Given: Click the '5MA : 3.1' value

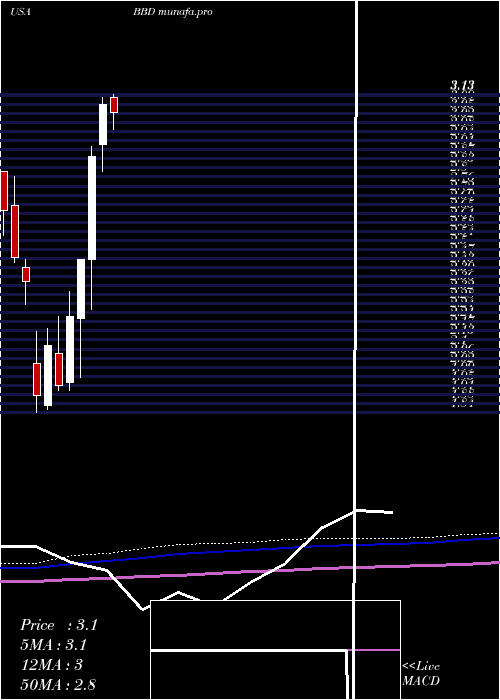Looking at the screenshot, I should click(x=54, y=645).
